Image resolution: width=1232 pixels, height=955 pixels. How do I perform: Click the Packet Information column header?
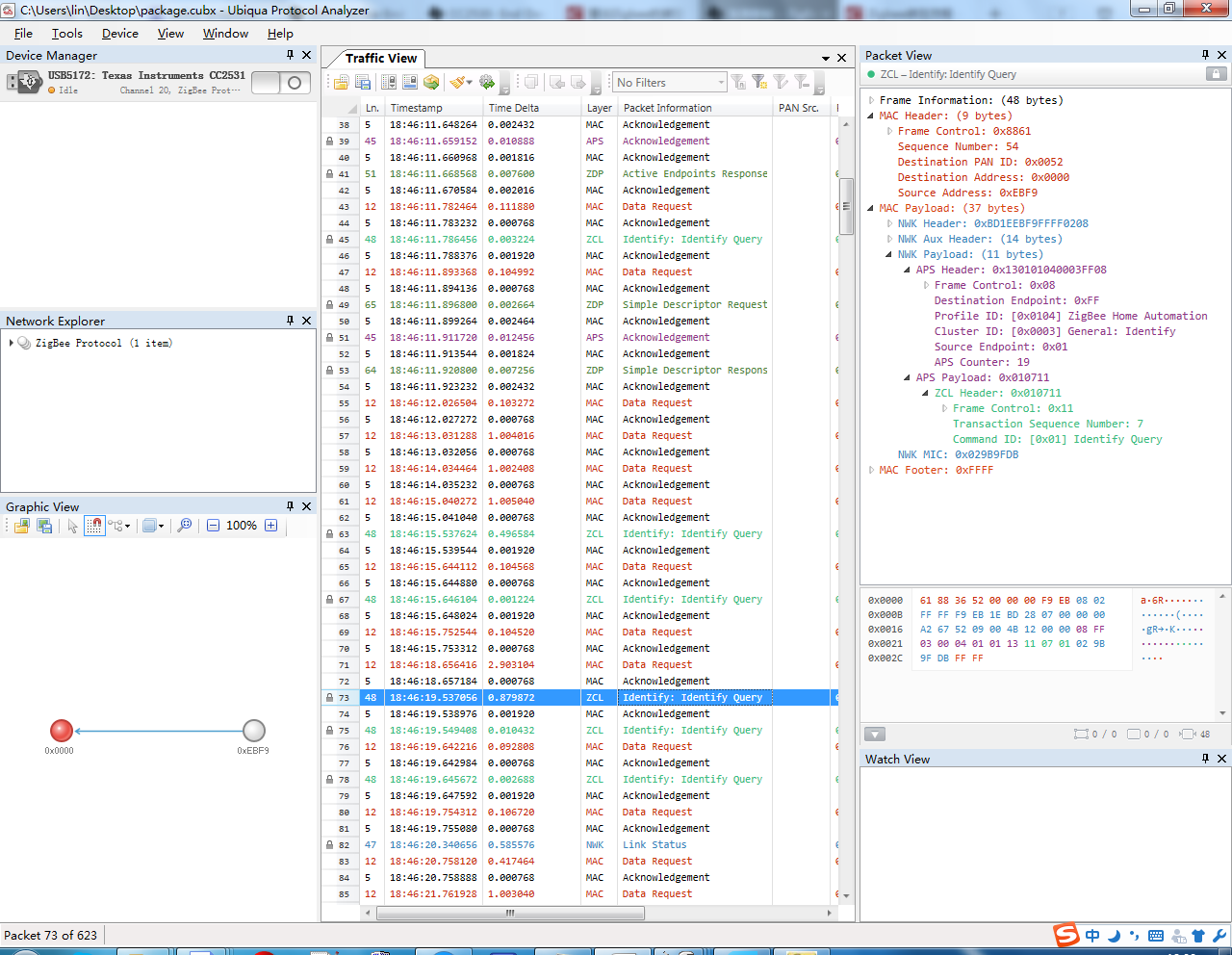click(667, 108)
